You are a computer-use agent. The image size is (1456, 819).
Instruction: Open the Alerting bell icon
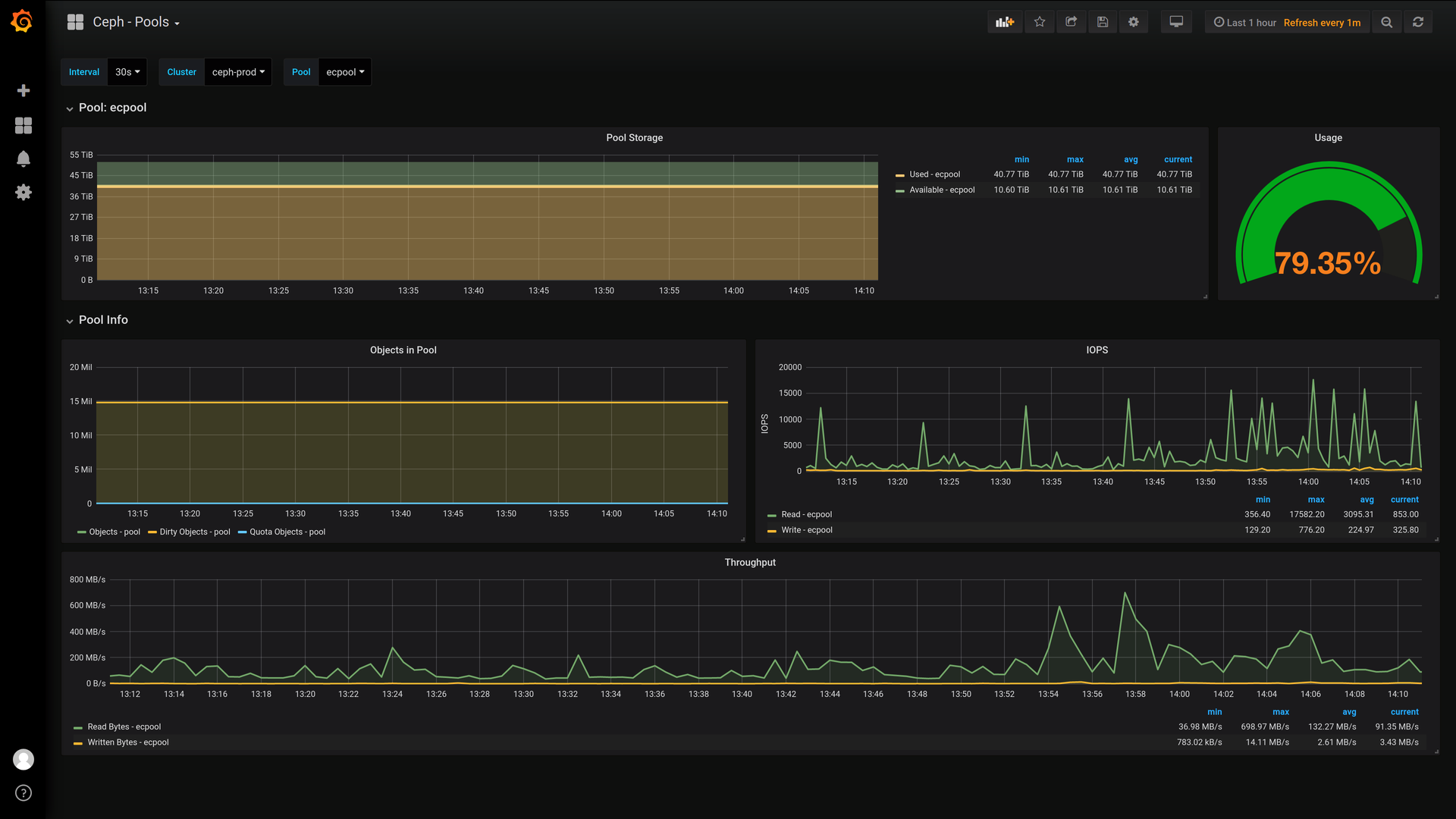tap(24, 158)
